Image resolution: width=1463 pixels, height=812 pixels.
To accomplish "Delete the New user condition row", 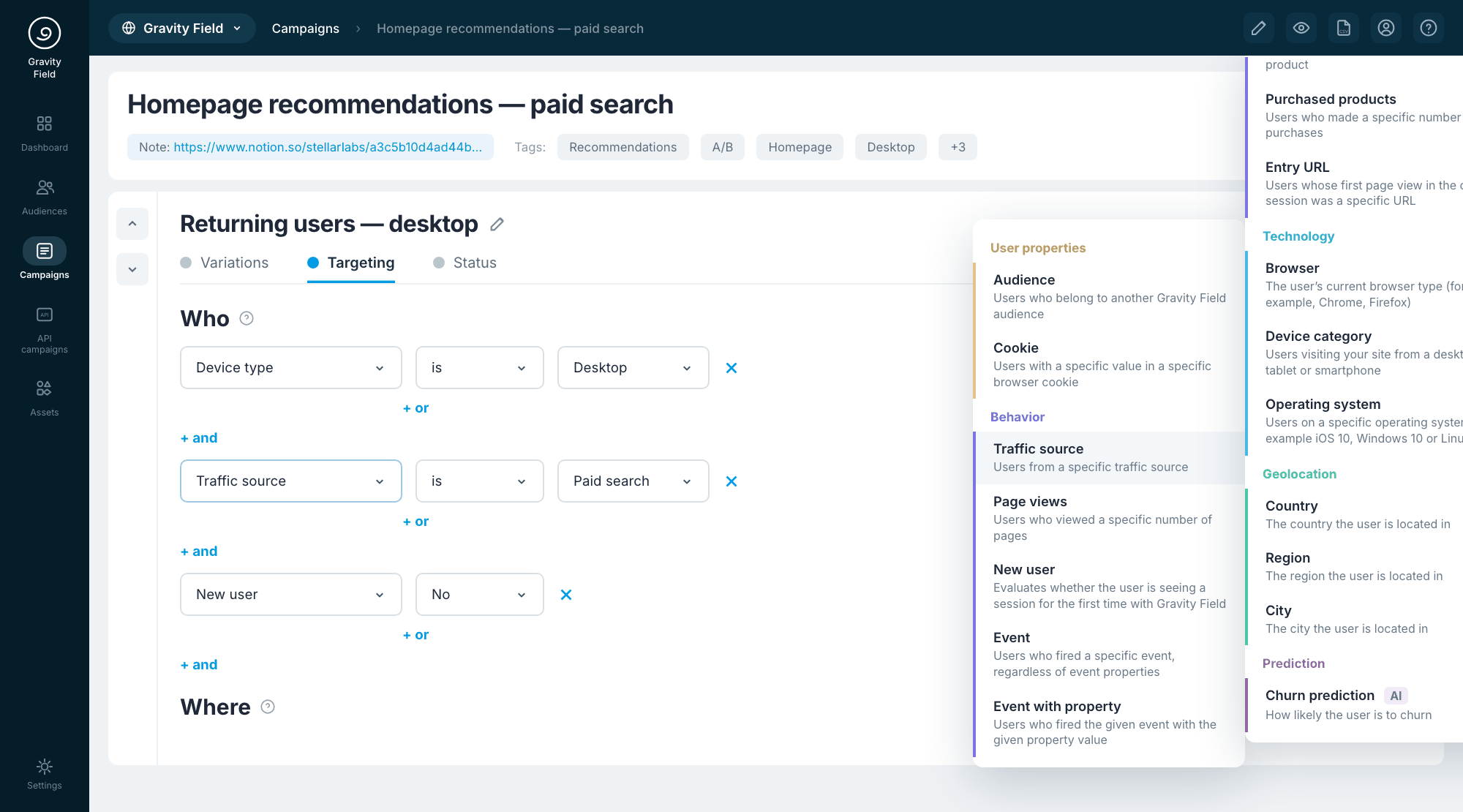I will [x=566, y=595].
